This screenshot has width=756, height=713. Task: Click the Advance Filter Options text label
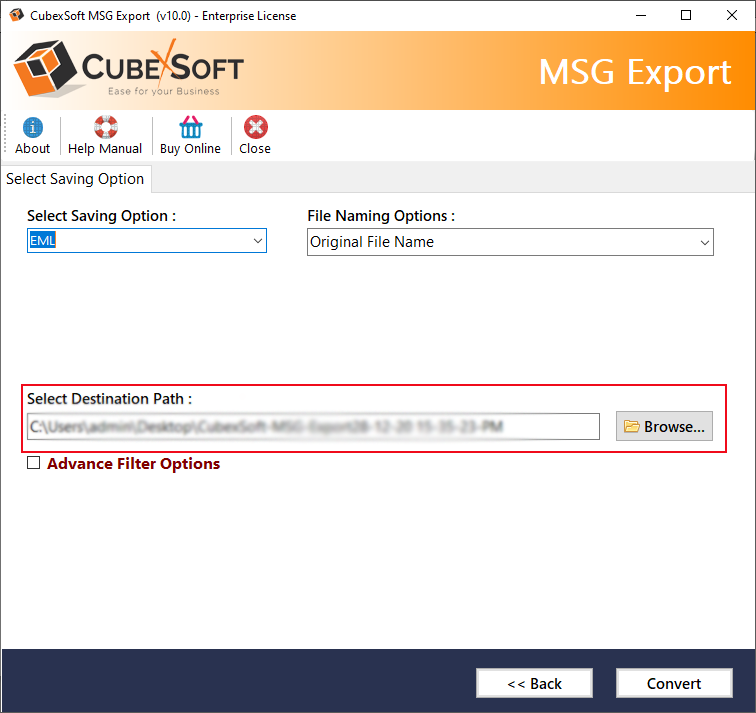click(x=133, y=464)
